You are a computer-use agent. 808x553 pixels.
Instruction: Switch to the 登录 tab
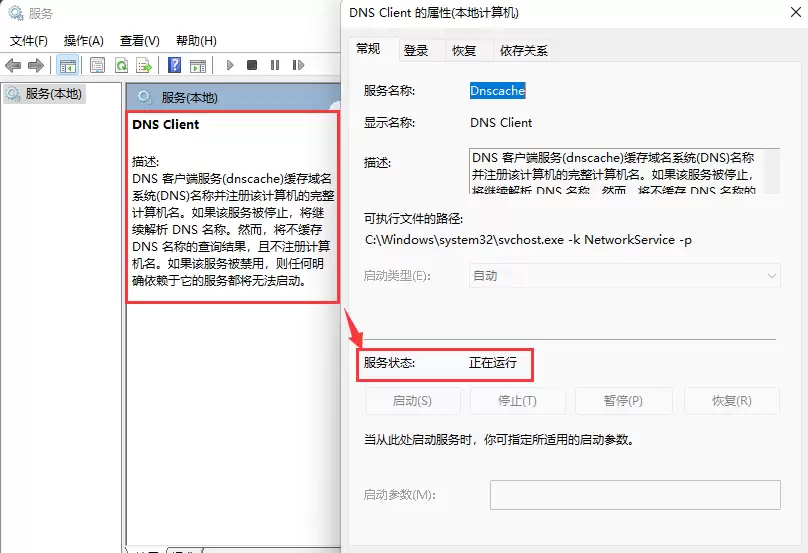[416, 51]
